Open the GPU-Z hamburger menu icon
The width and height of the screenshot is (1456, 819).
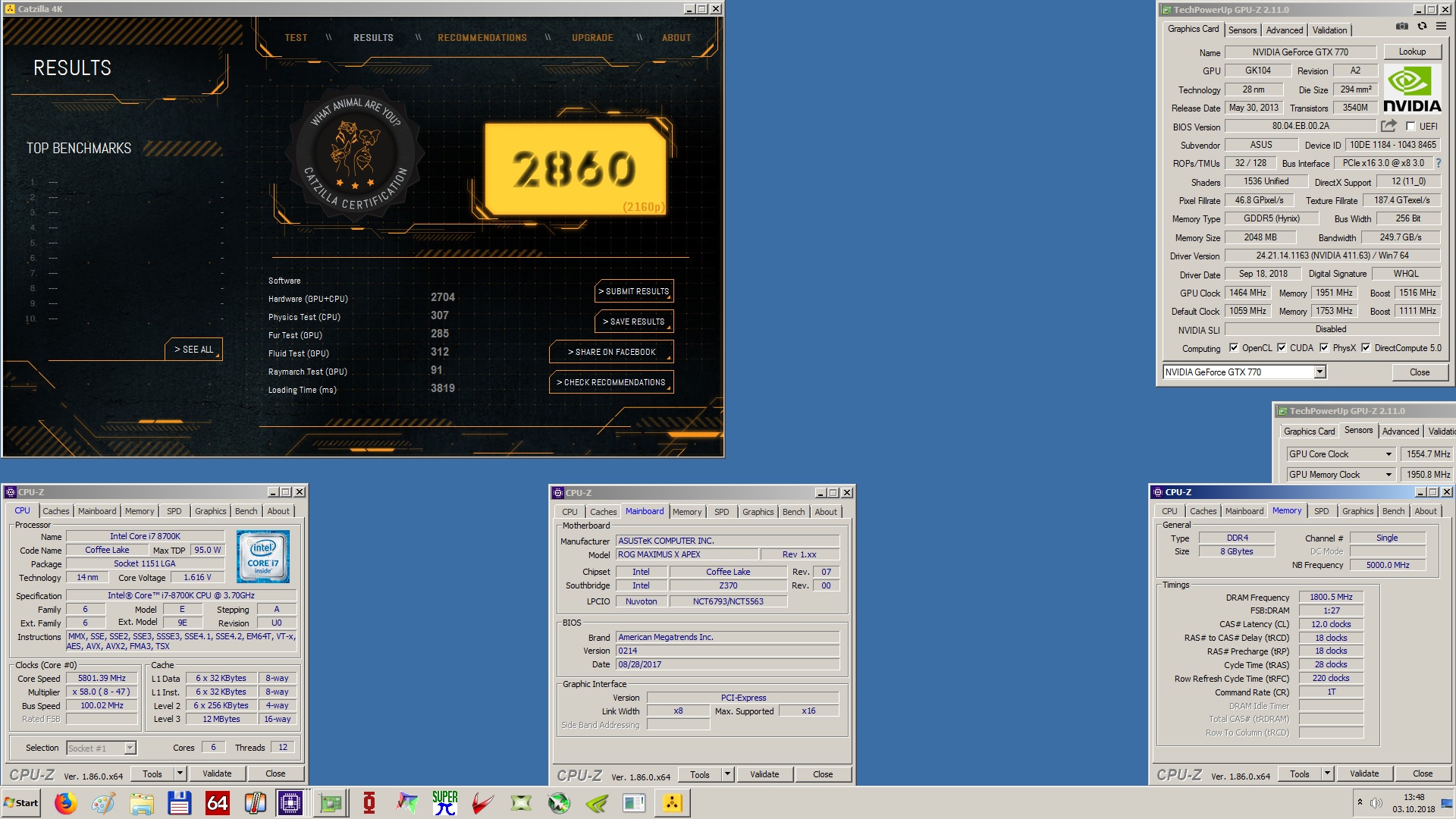[x=1441, y=27]
